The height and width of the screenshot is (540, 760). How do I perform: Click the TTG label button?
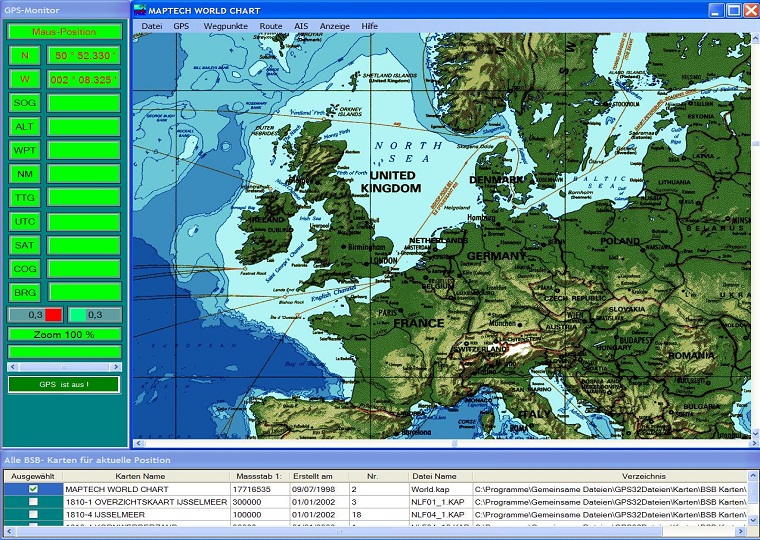click(x=25, y=198)
